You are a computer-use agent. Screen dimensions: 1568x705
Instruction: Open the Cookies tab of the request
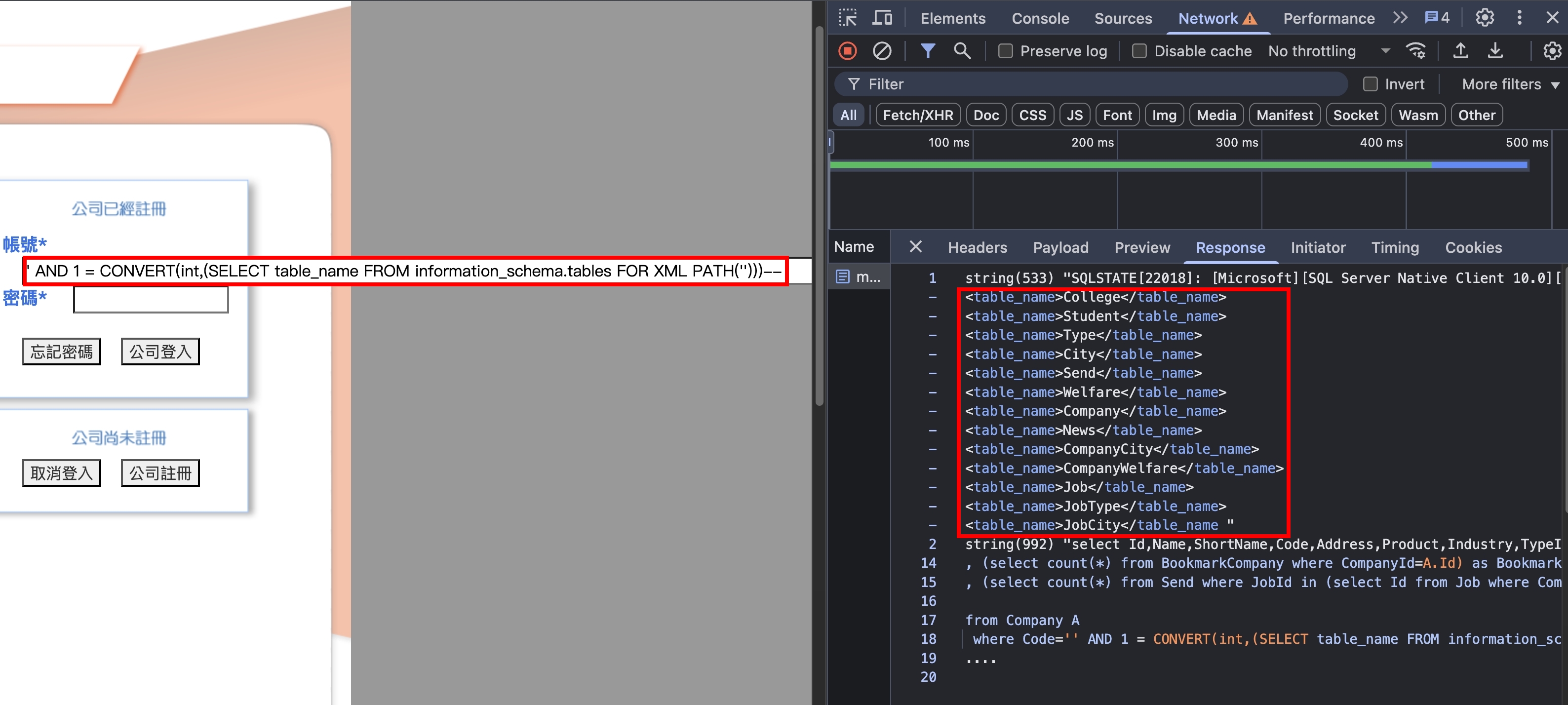[1473, 247]
